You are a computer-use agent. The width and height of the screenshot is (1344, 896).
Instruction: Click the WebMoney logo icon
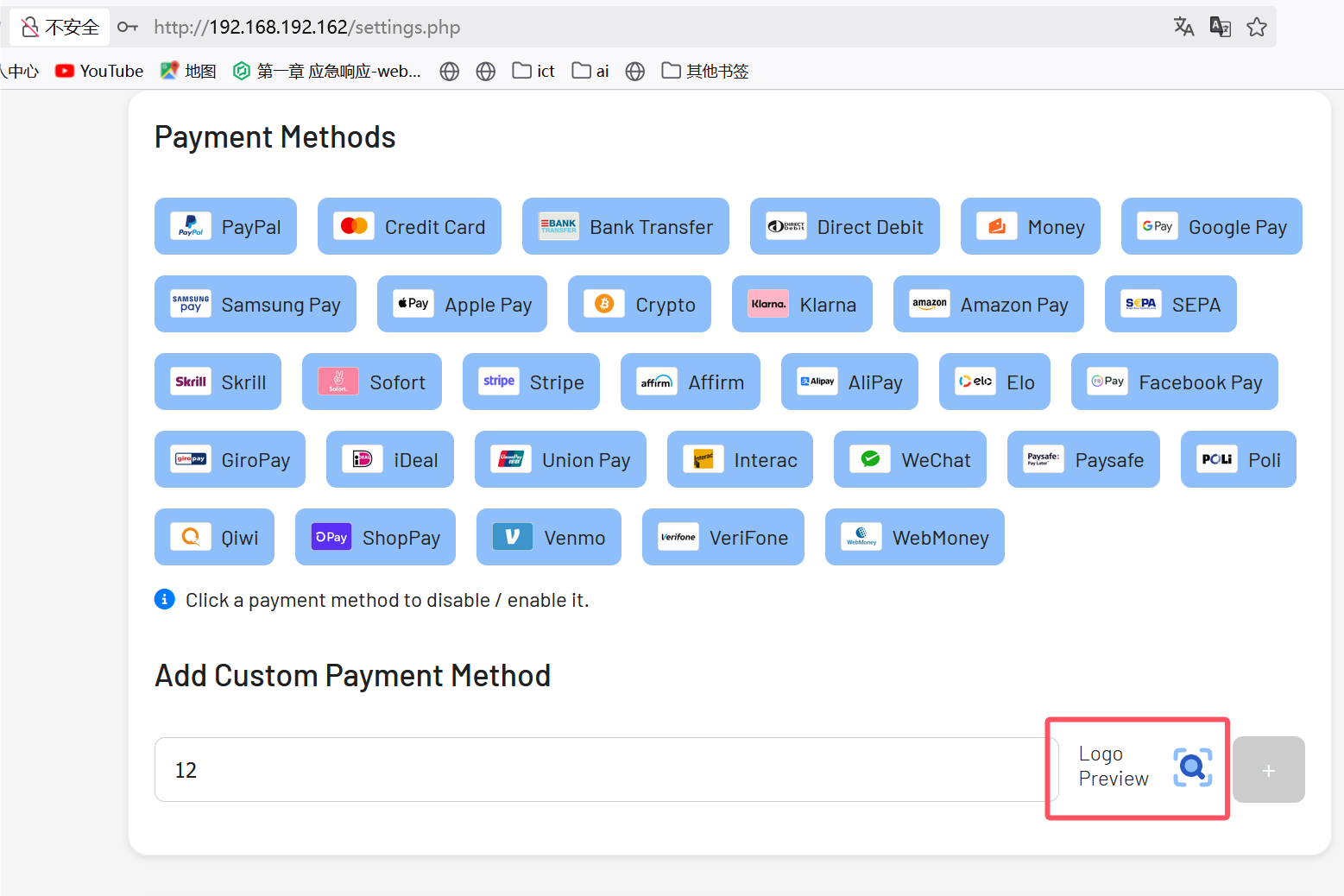click(861, 537)
